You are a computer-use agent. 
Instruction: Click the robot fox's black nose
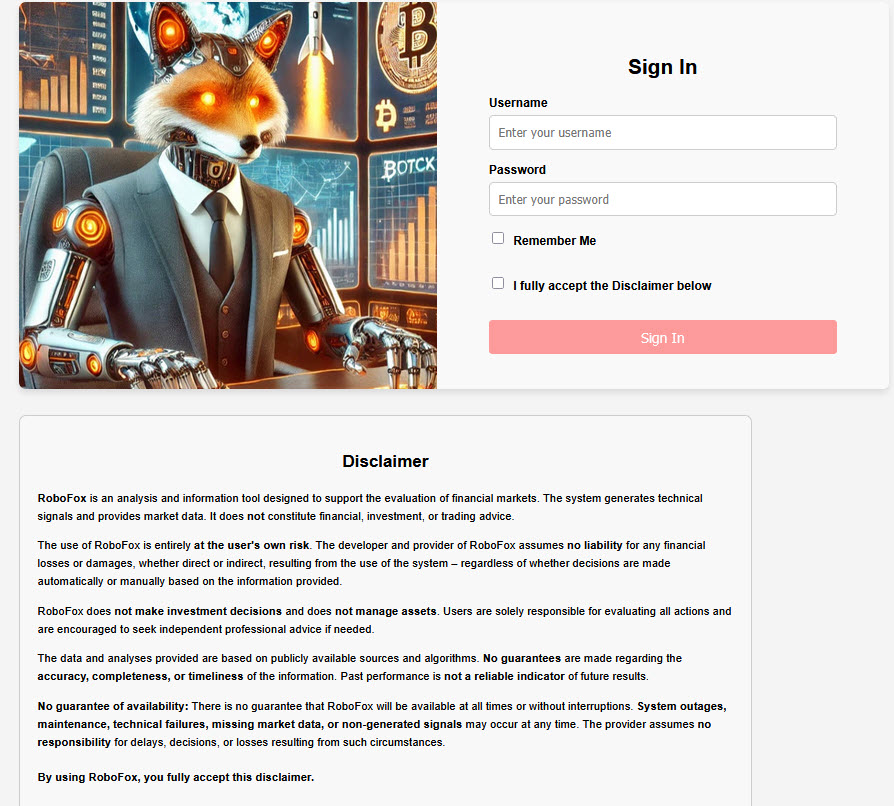[249, 142]
